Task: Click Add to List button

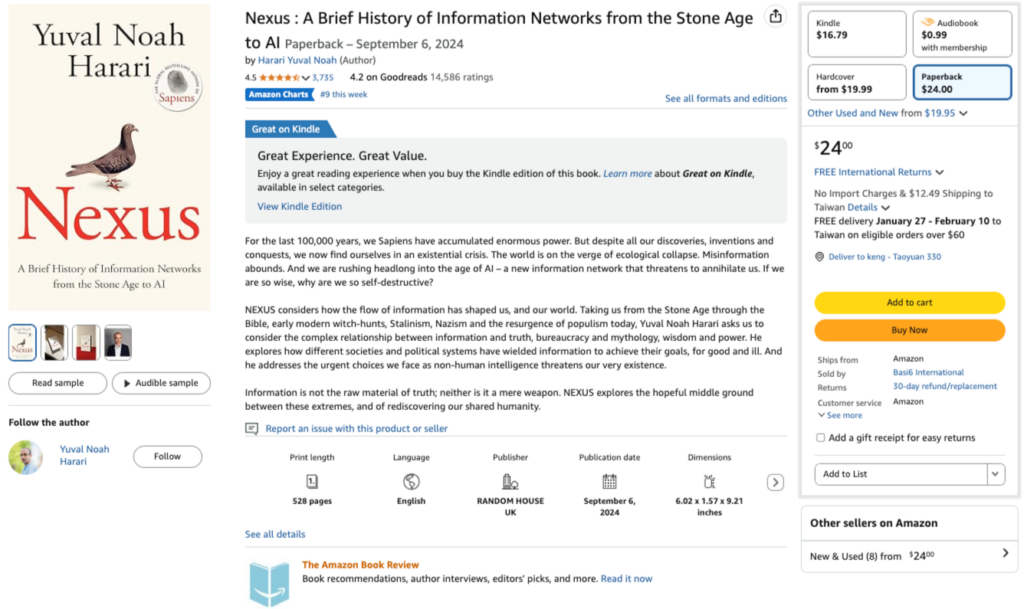Action: coord(901,475)
